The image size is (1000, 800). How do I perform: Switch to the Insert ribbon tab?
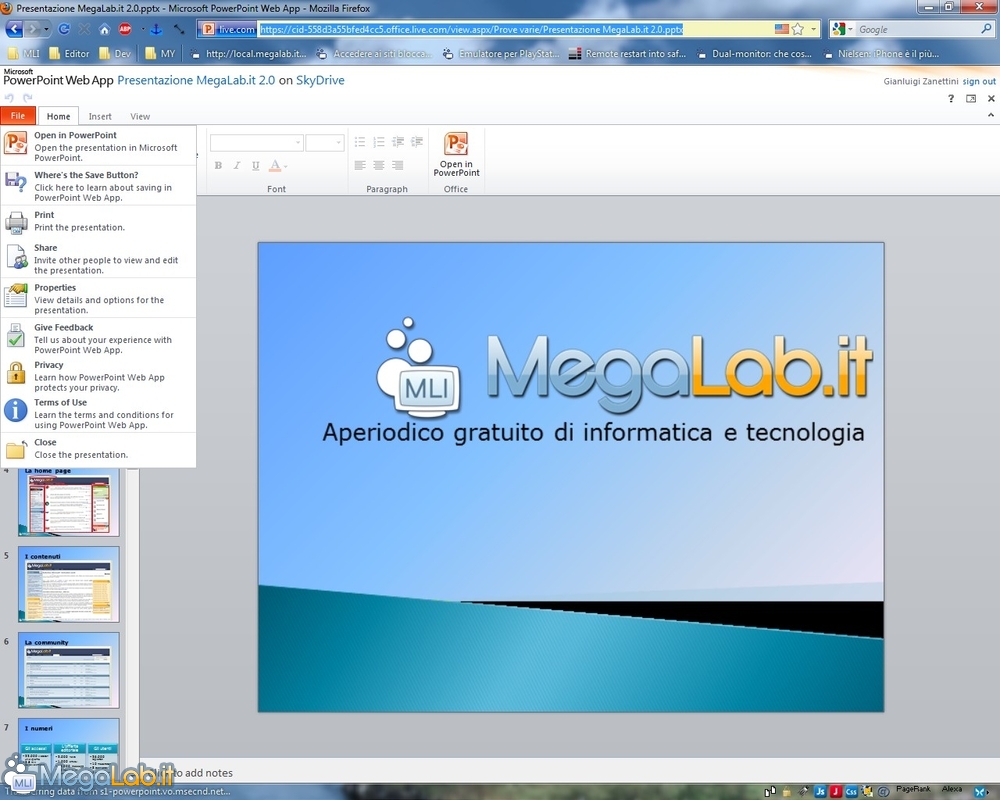pyautogui.click(x=100, y=116)
